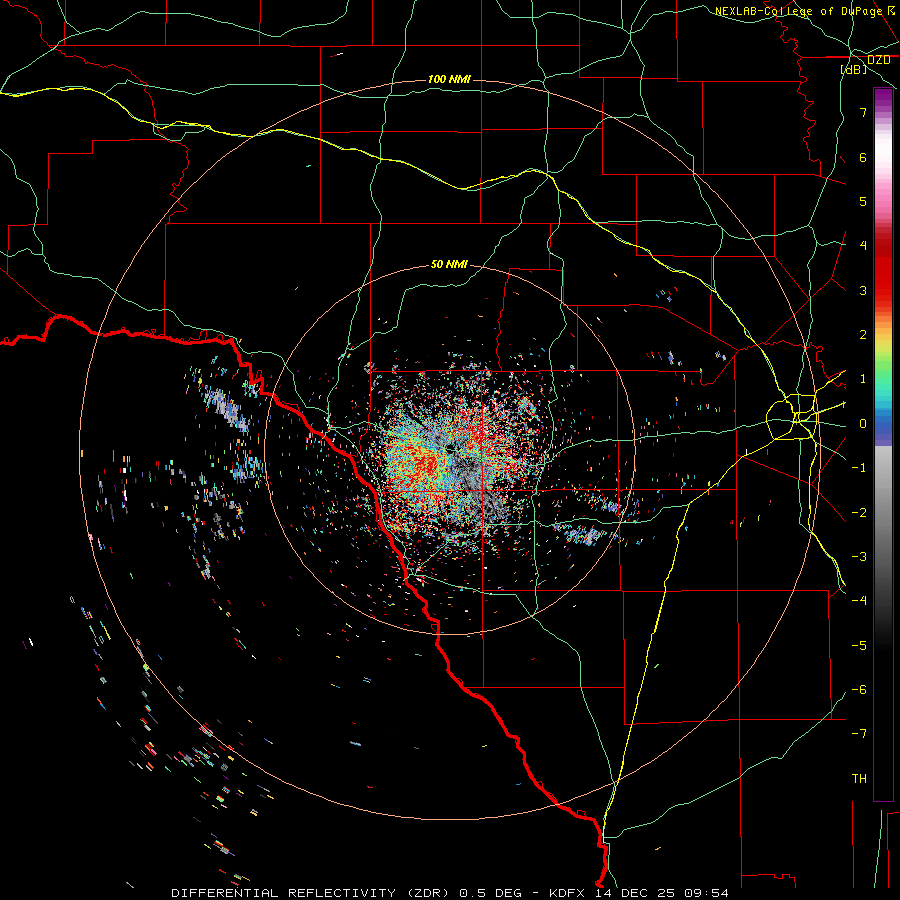900x900 pixels.
Task: Click the 5 value on color scale
Action: 863,201
